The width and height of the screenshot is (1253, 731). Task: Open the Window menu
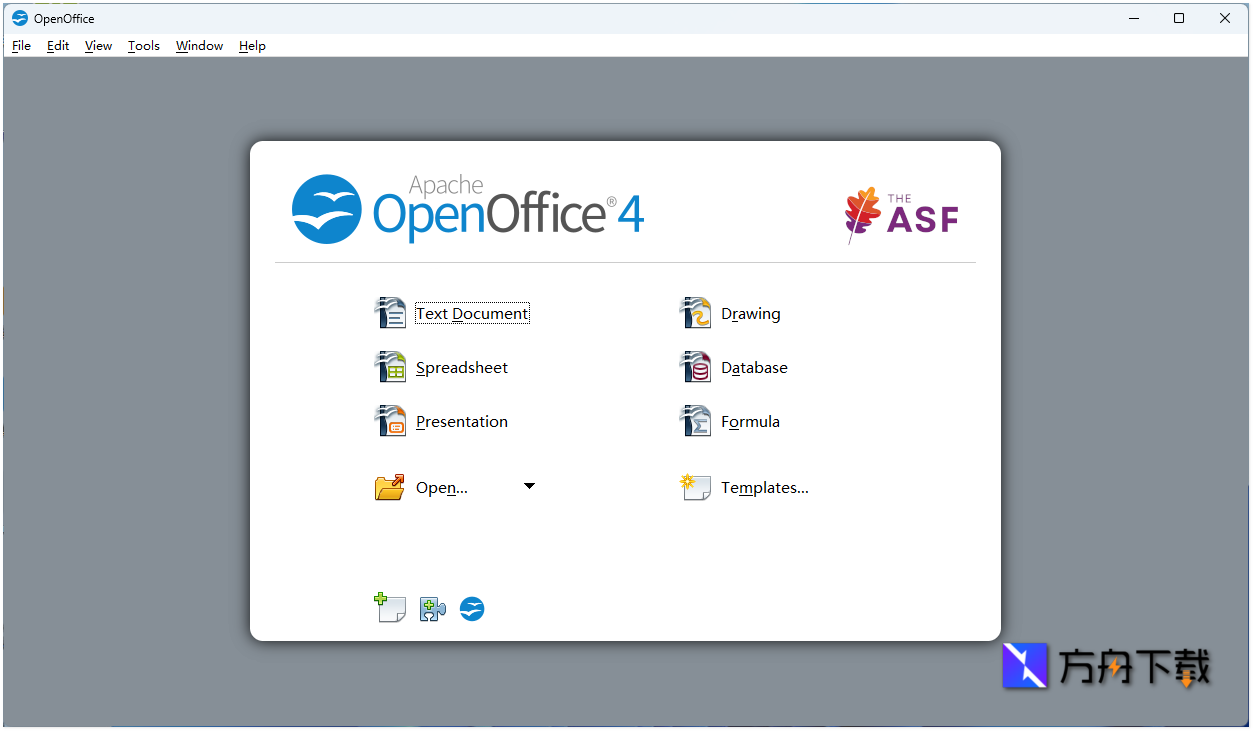pyautogui.click(x=199, y=46)
